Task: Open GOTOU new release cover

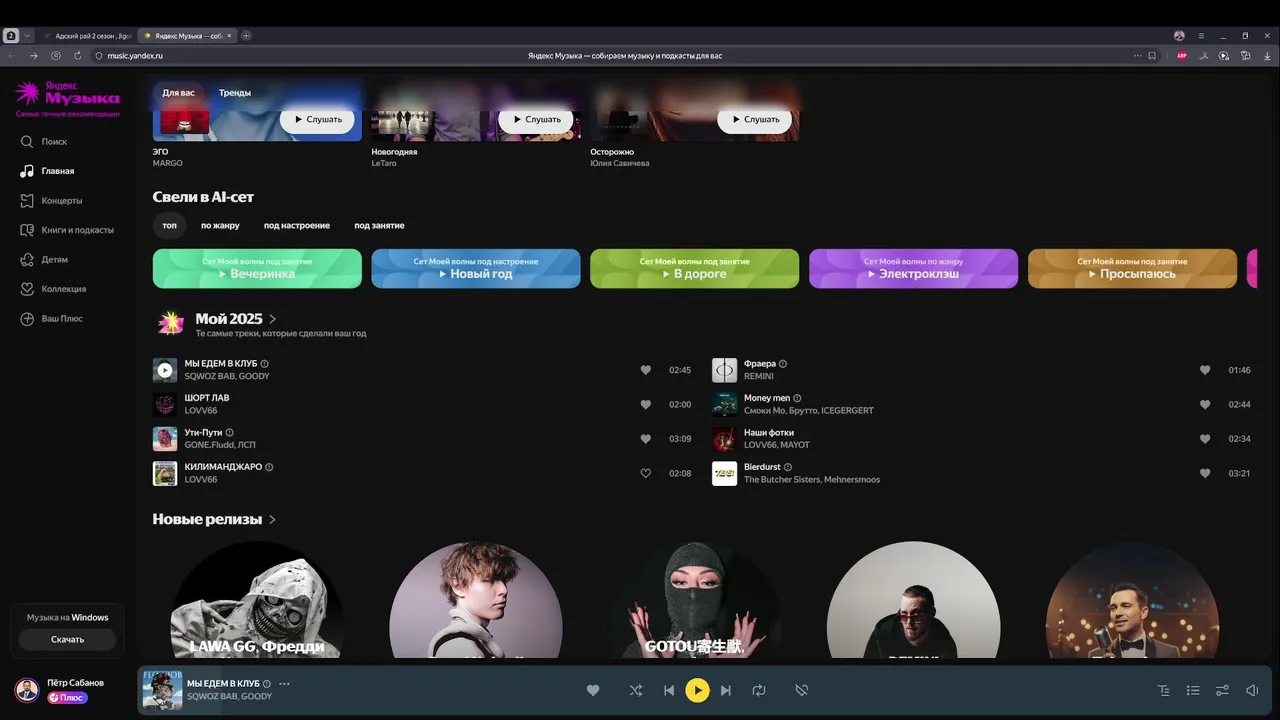Action: [695, 600]
